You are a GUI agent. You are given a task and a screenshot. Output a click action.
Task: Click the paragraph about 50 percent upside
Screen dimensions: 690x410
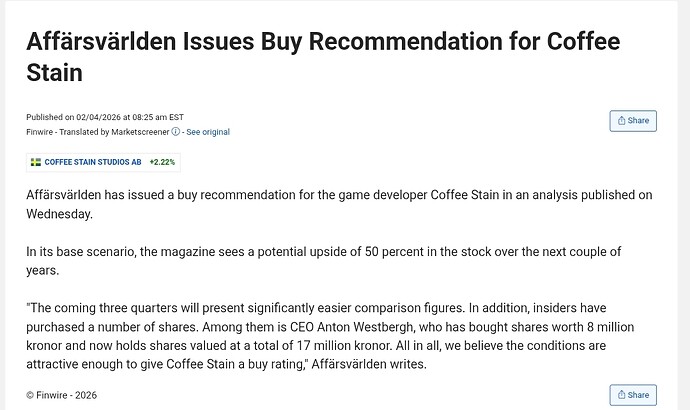pos(339,259)
